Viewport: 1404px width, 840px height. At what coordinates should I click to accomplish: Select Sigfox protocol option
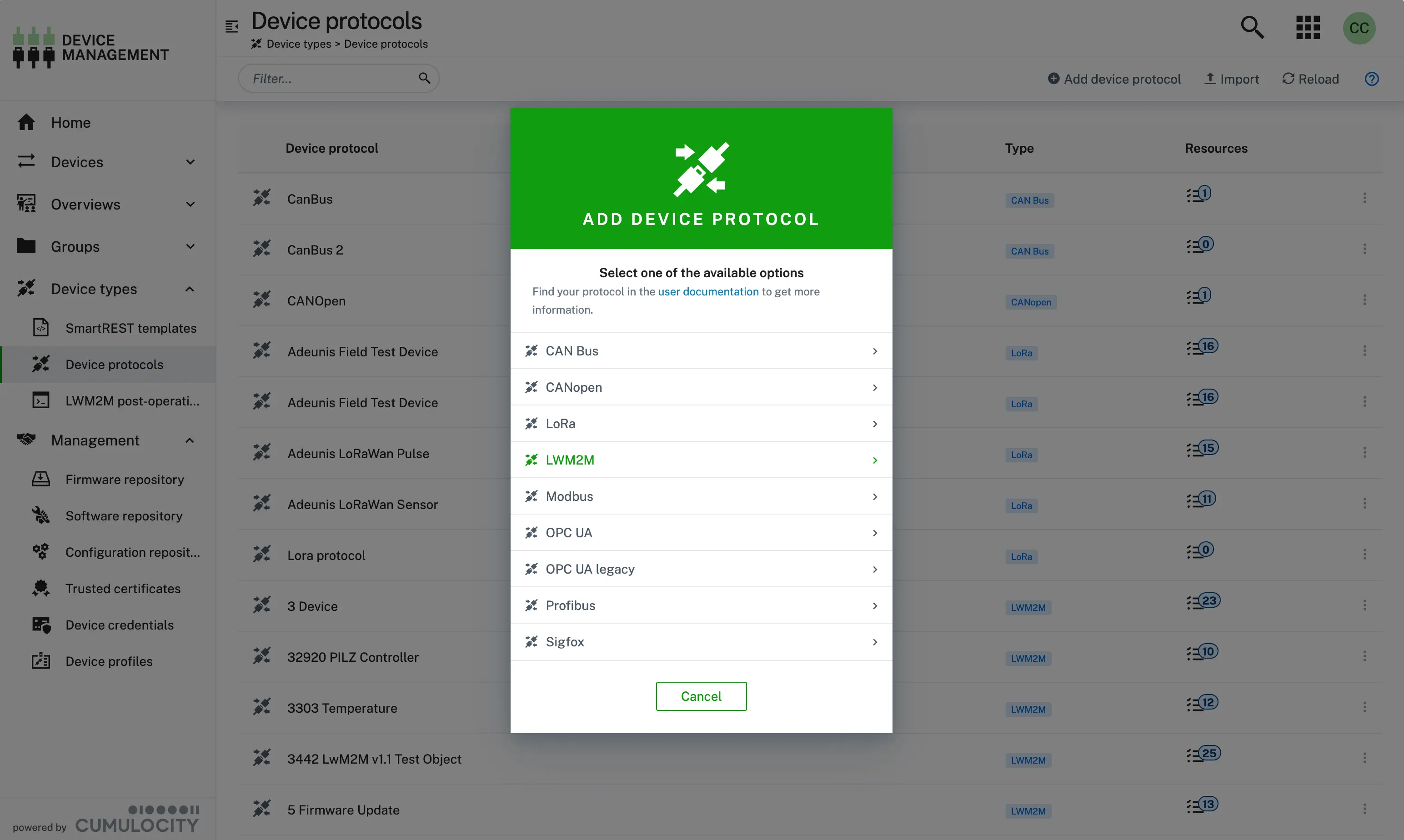(x=701, y=641)
